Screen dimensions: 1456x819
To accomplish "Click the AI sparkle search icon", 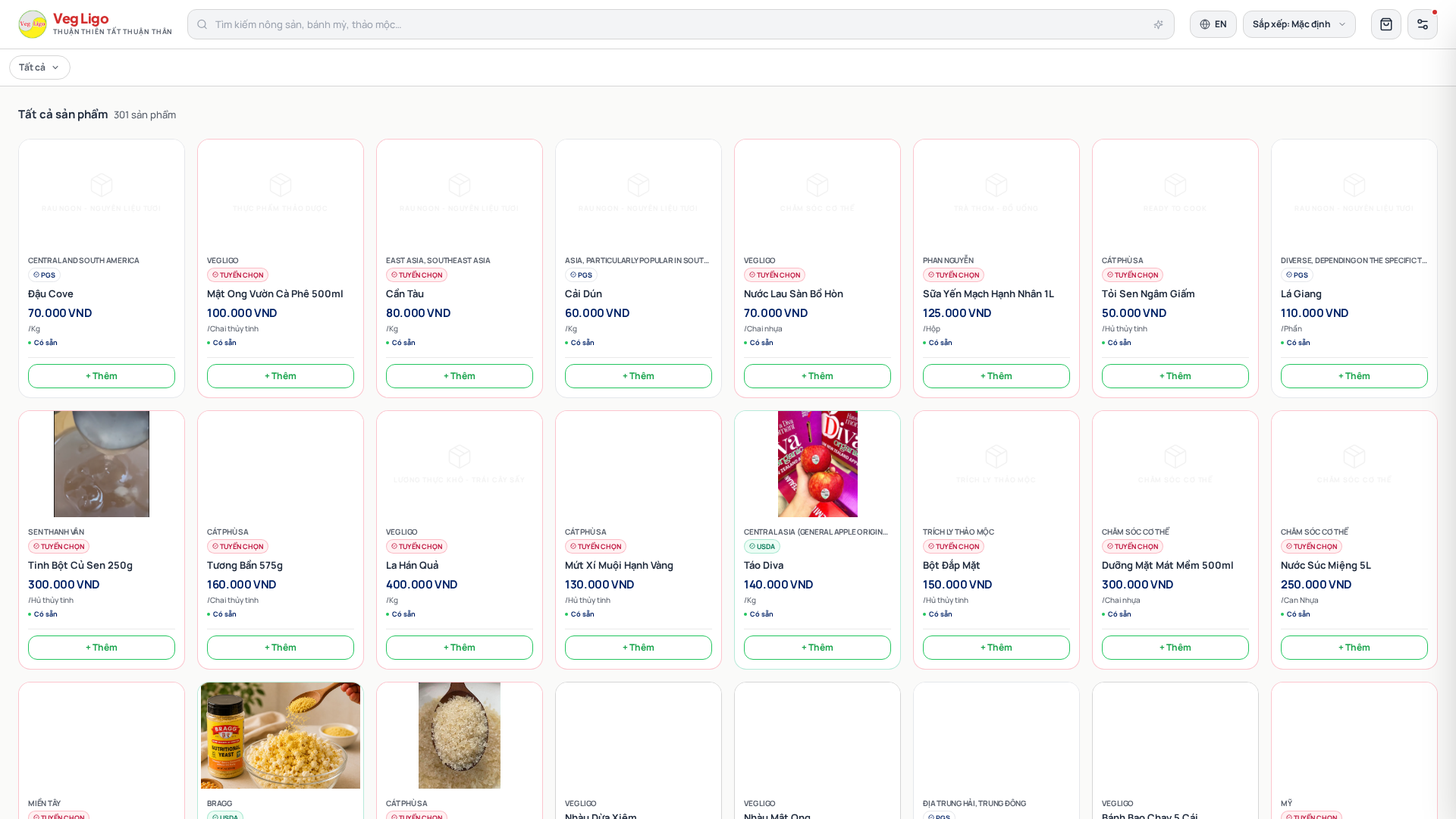I will (x=1158, y=24).
